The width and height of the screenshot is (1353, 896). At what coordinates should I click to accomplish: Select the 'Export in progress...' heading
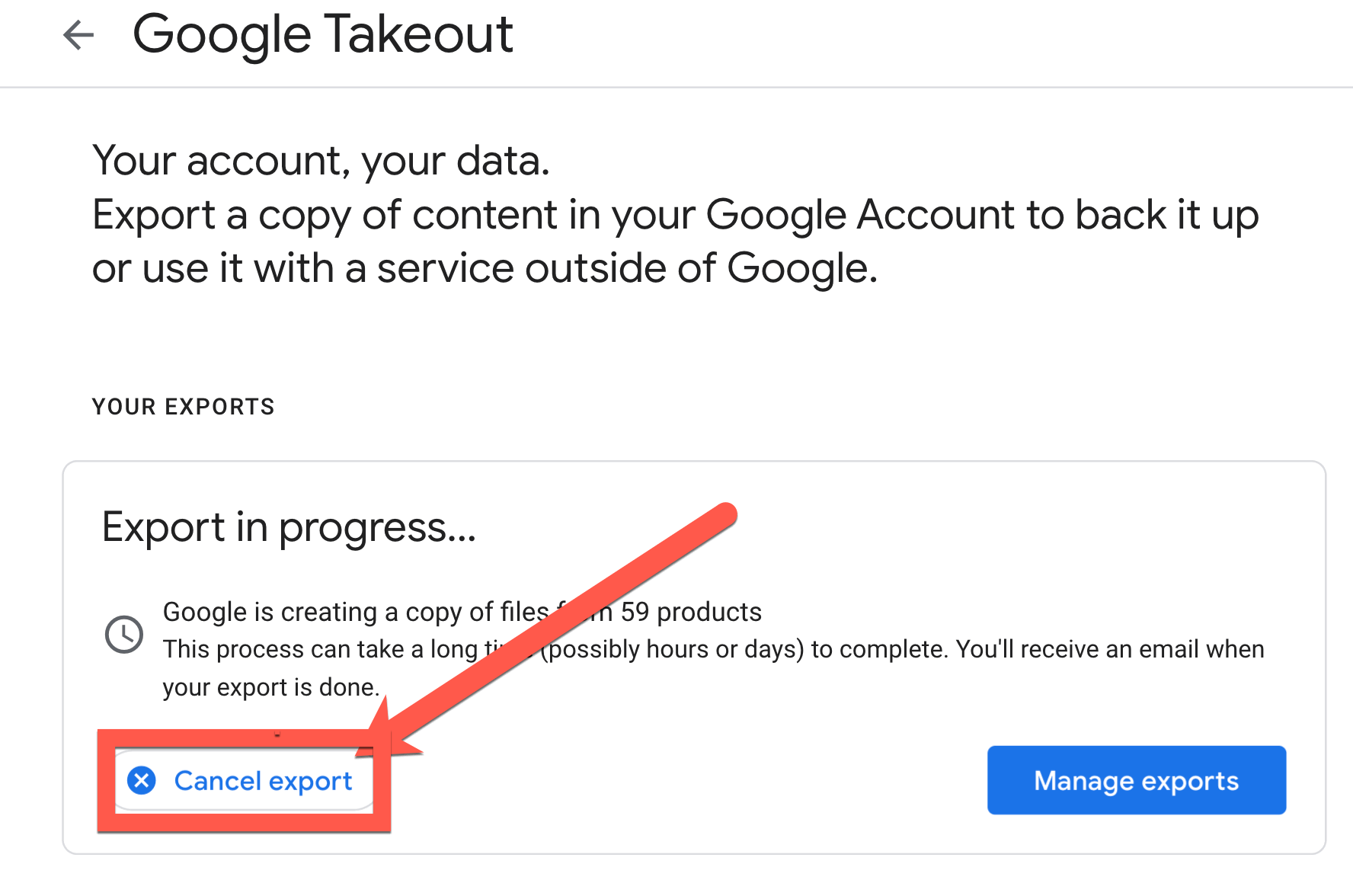click(x=289, y=527)
